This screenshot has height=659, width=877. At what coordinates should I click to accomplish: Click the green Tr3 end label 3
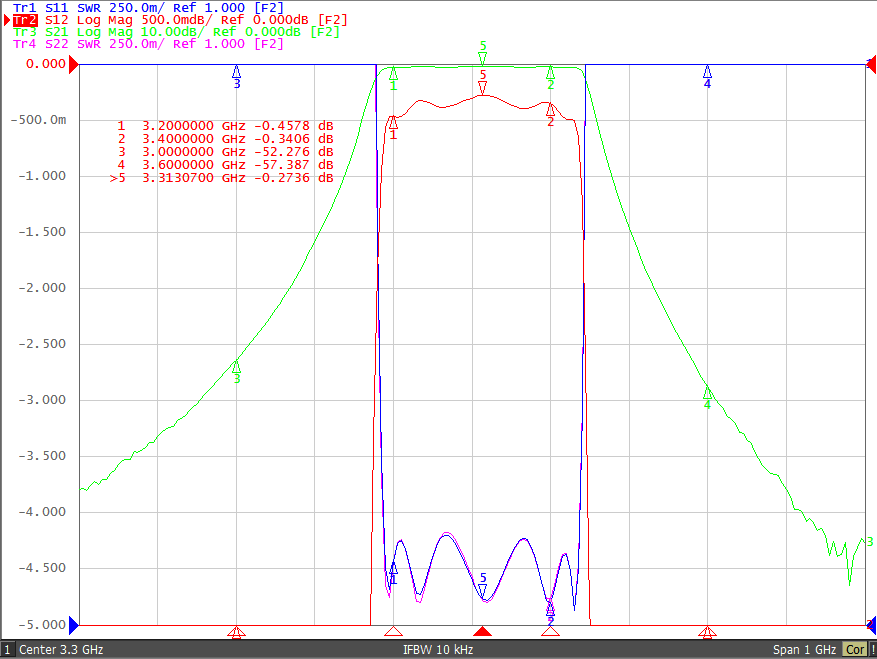pyautogui.click(x=870, y=541)
